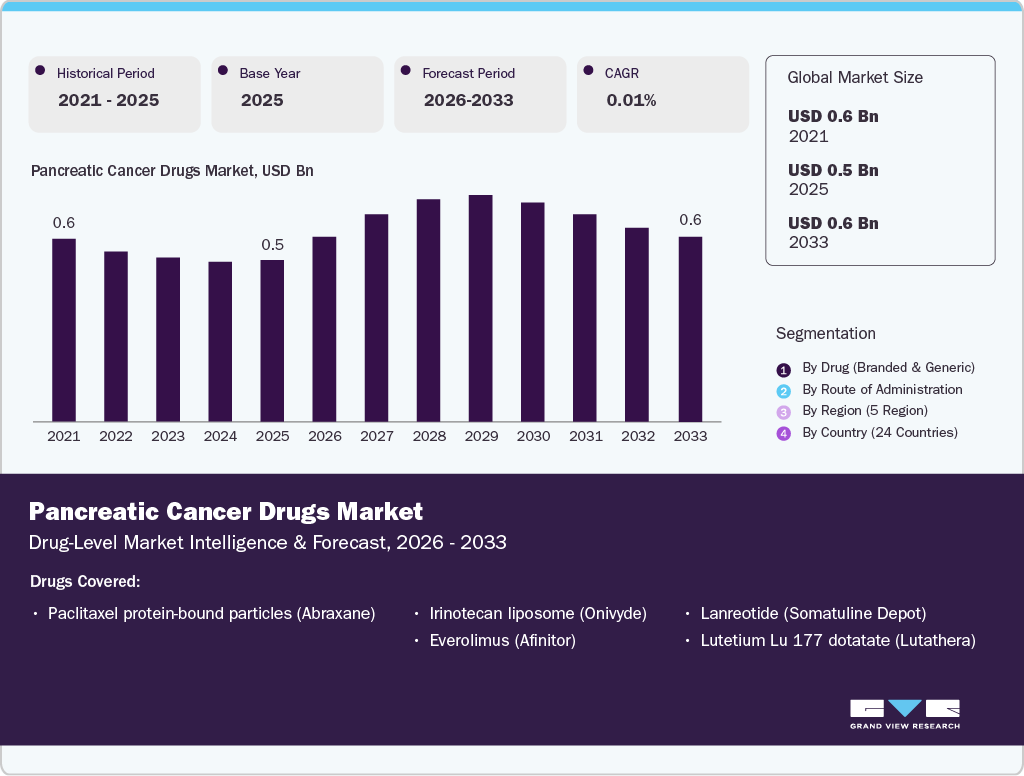
Task: Click the Forecast Period bullet dot
Action: (406, 71)
